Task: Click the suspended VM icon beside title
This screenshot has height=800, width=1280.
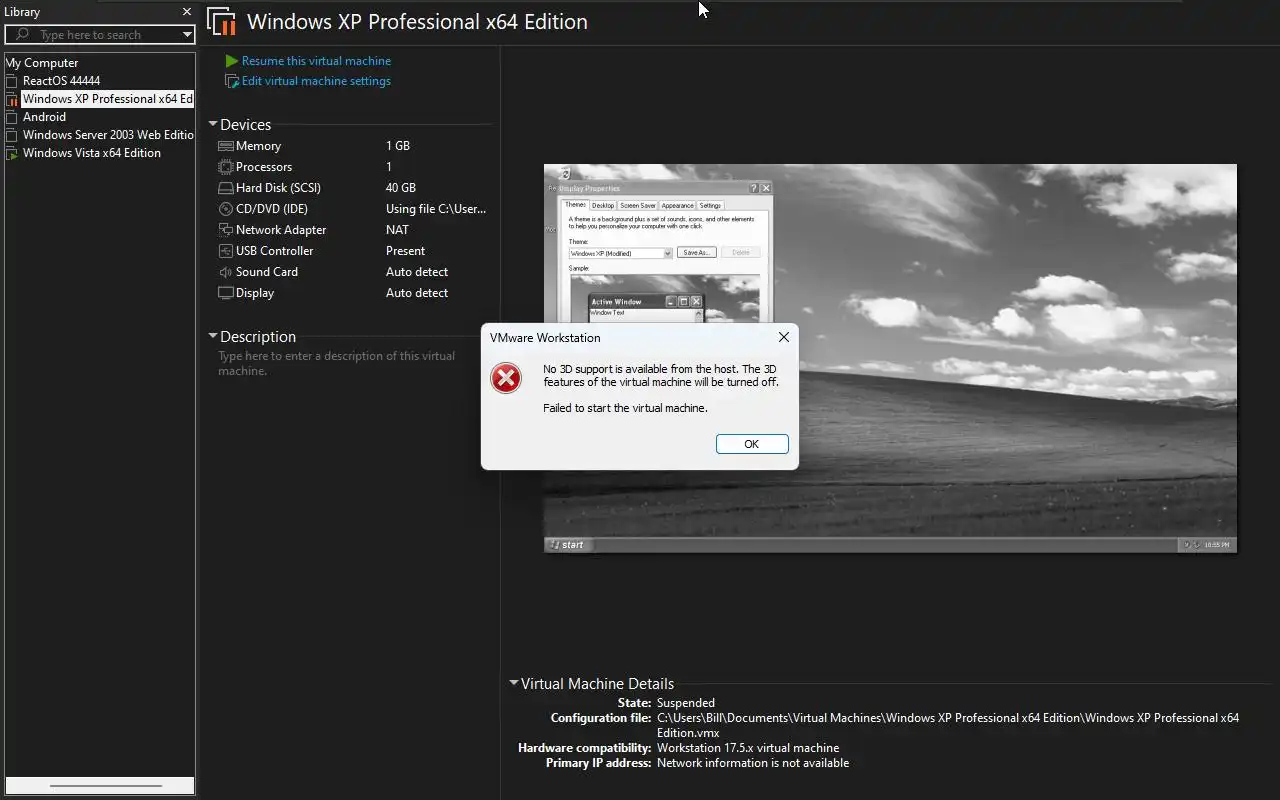Action: coord(222,22)
